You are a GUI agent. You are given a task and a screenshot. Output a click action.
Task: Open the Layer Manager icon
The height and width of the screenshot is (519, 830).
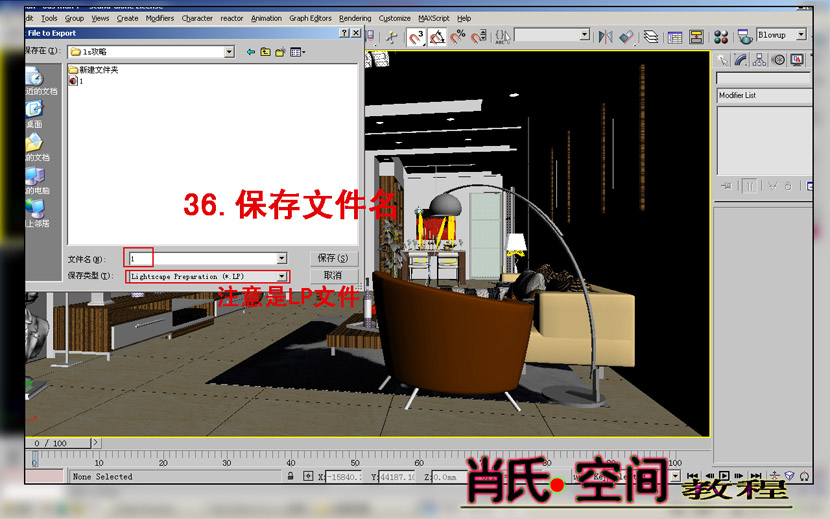(x=651, y=37)
